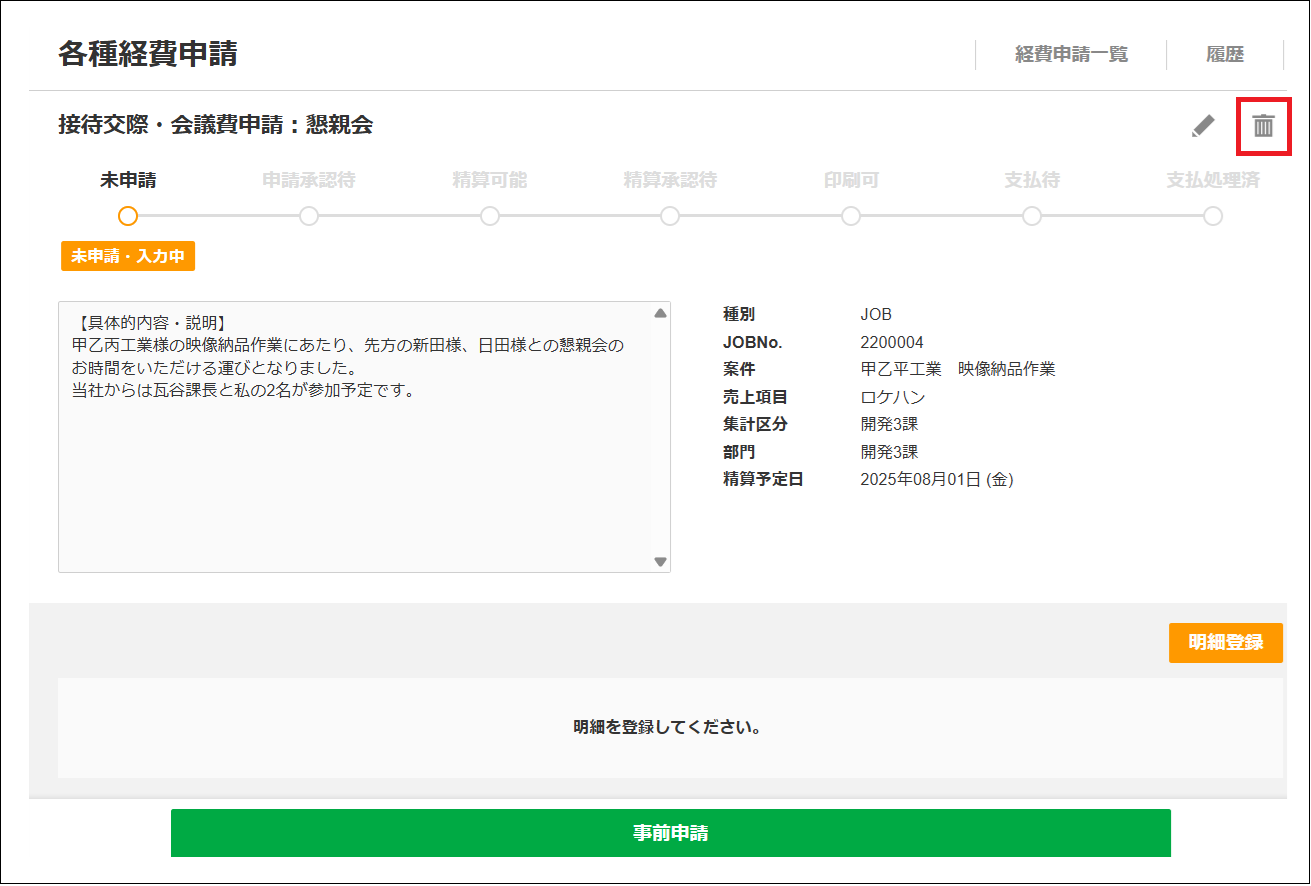
Task: Select the 精算承認待 stage indicator
Action: point(670,215)
